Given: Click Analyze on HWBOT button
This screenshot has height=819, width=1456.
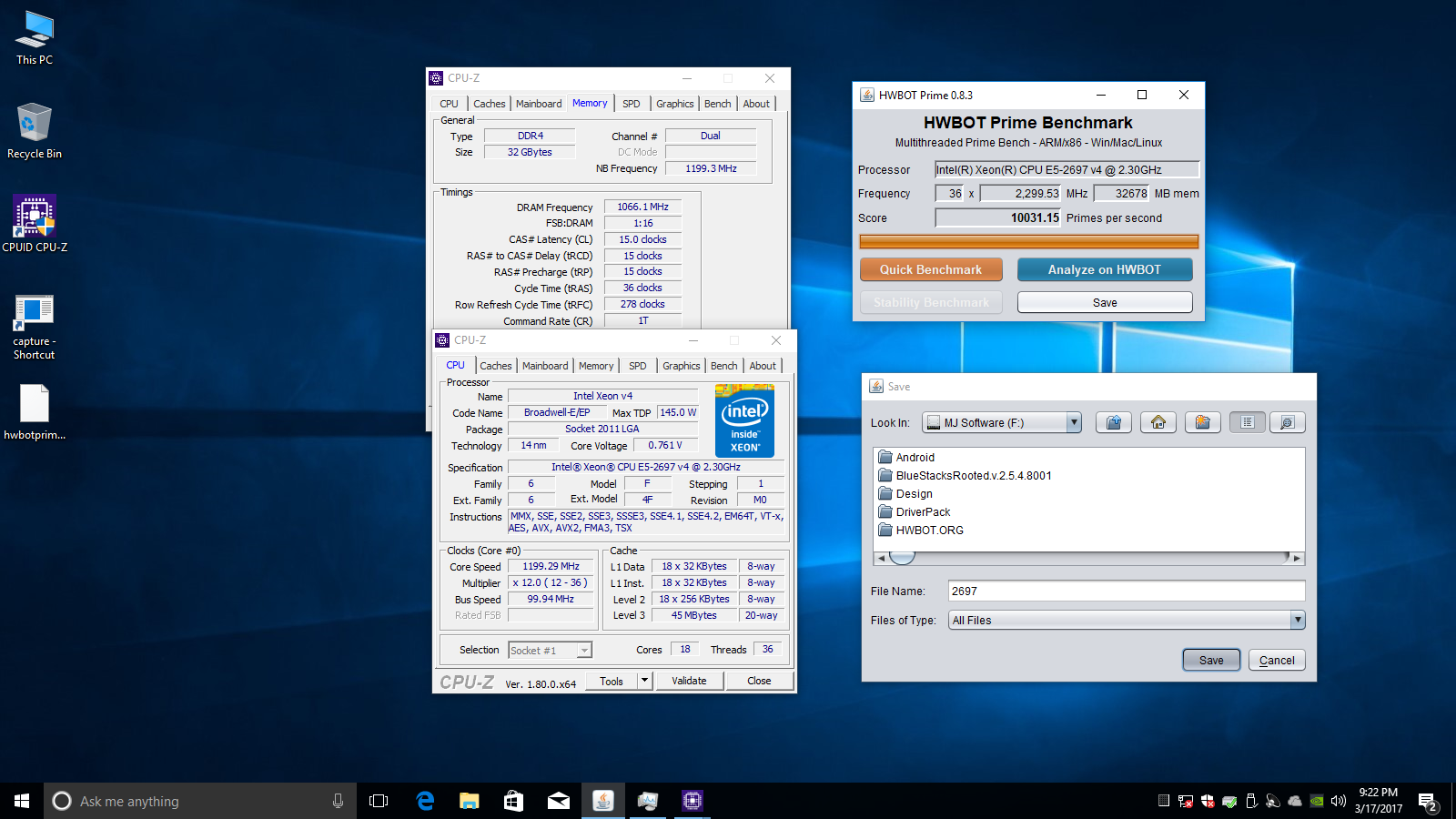Looking at the screenshot, I should tap(1105, 269).
